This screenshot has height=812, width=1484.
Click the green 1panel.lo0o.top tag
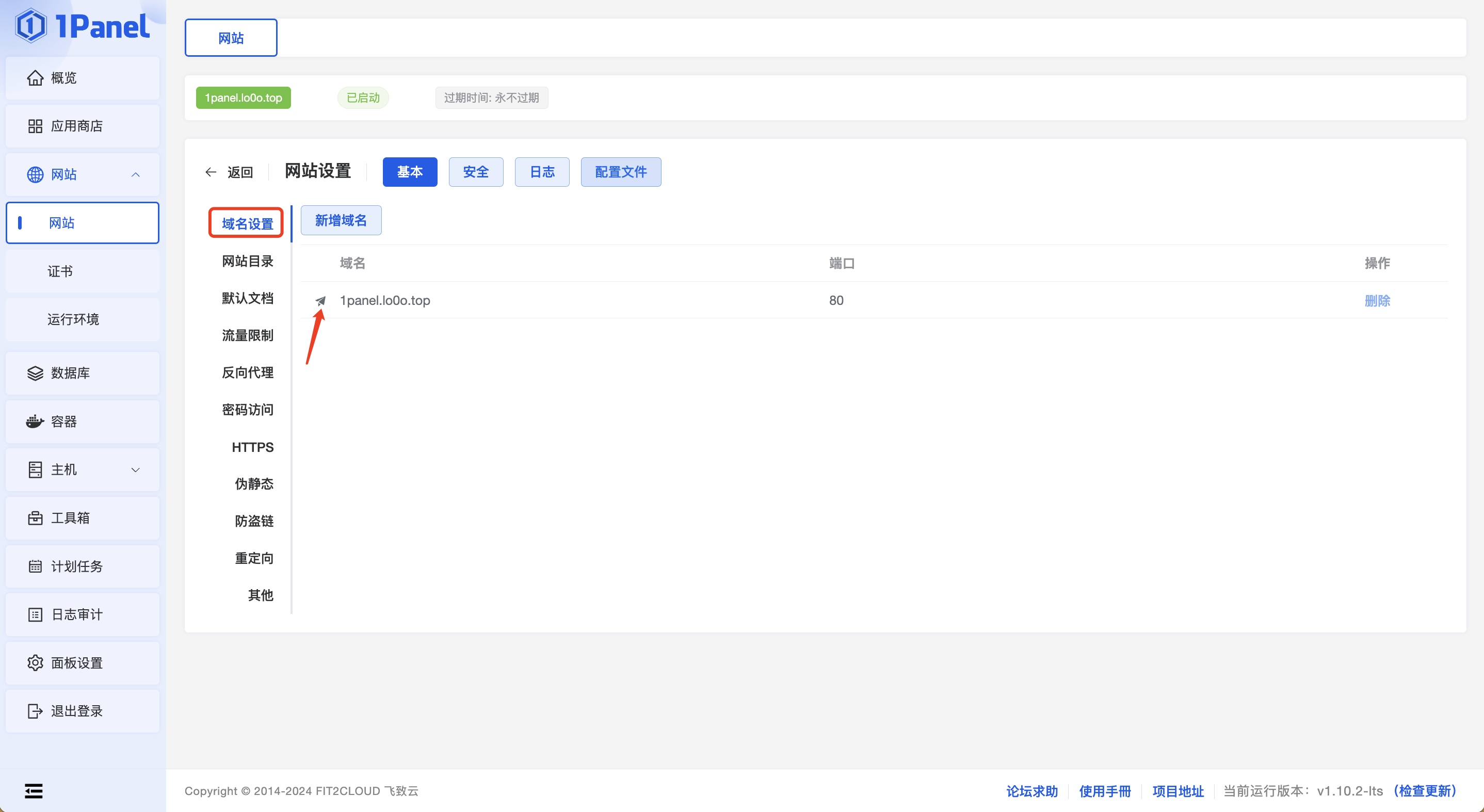pos(244,98)
